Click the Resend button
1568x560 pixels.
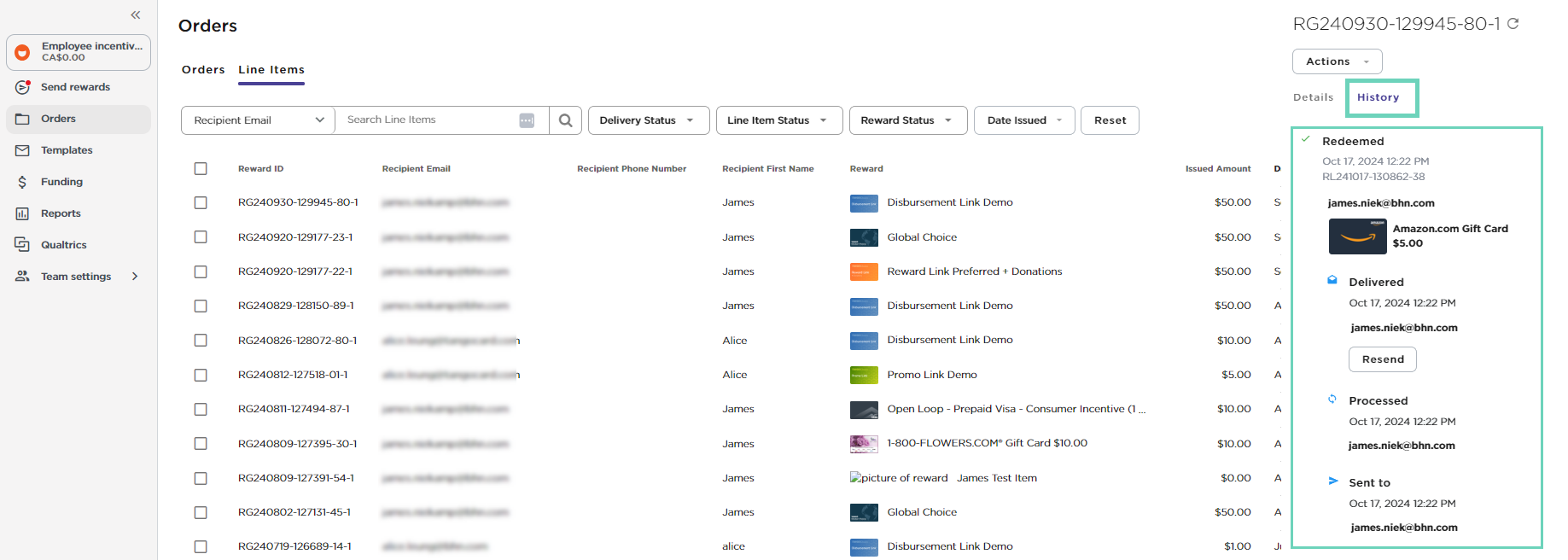[x=1382, y=359]
